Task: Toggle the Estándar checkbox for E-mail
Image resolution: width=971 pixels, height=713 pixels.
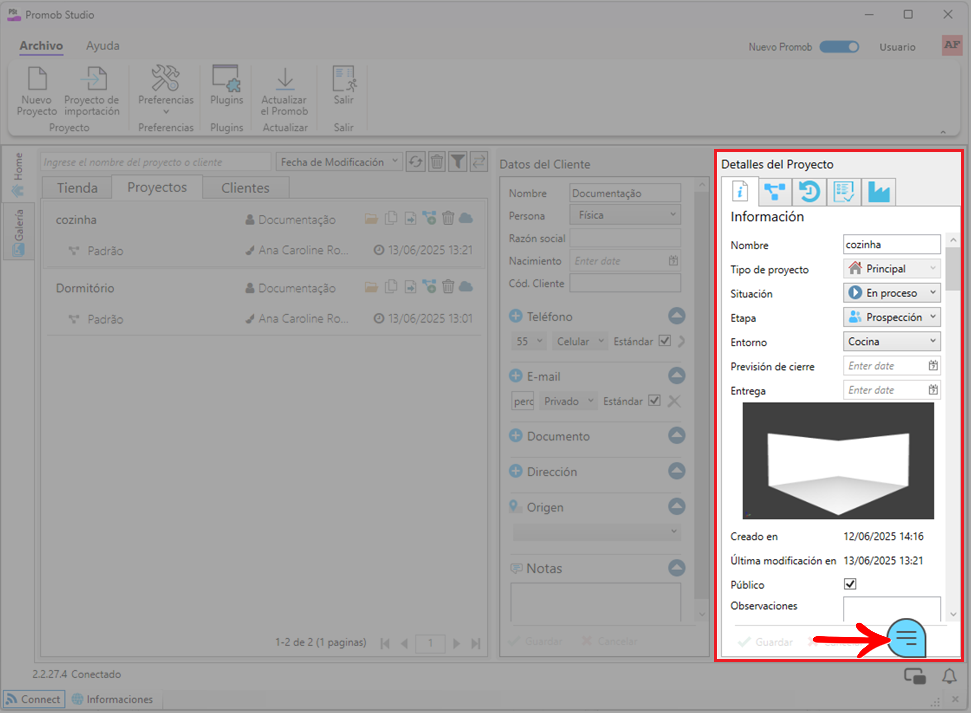Action: pyautogui.click(x=654, y=401)
